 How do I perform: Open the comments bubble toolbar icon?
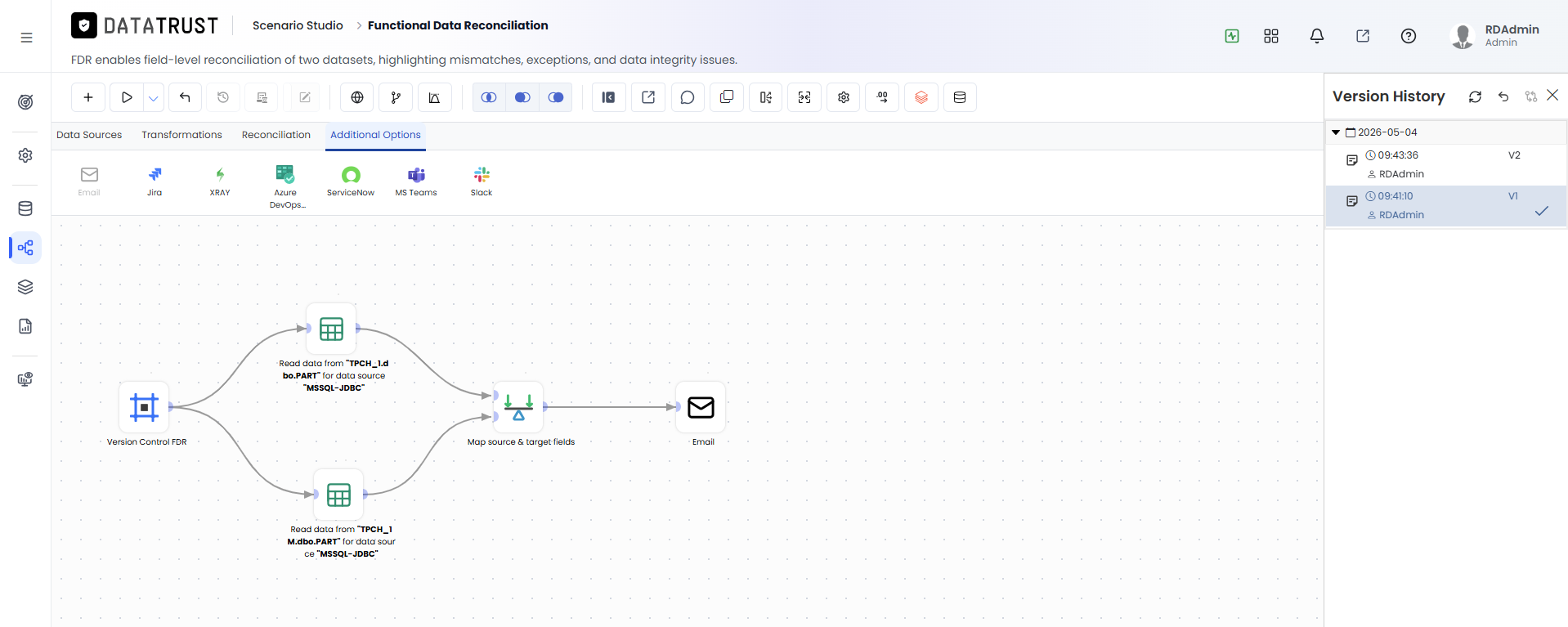[x=688, y=97]
